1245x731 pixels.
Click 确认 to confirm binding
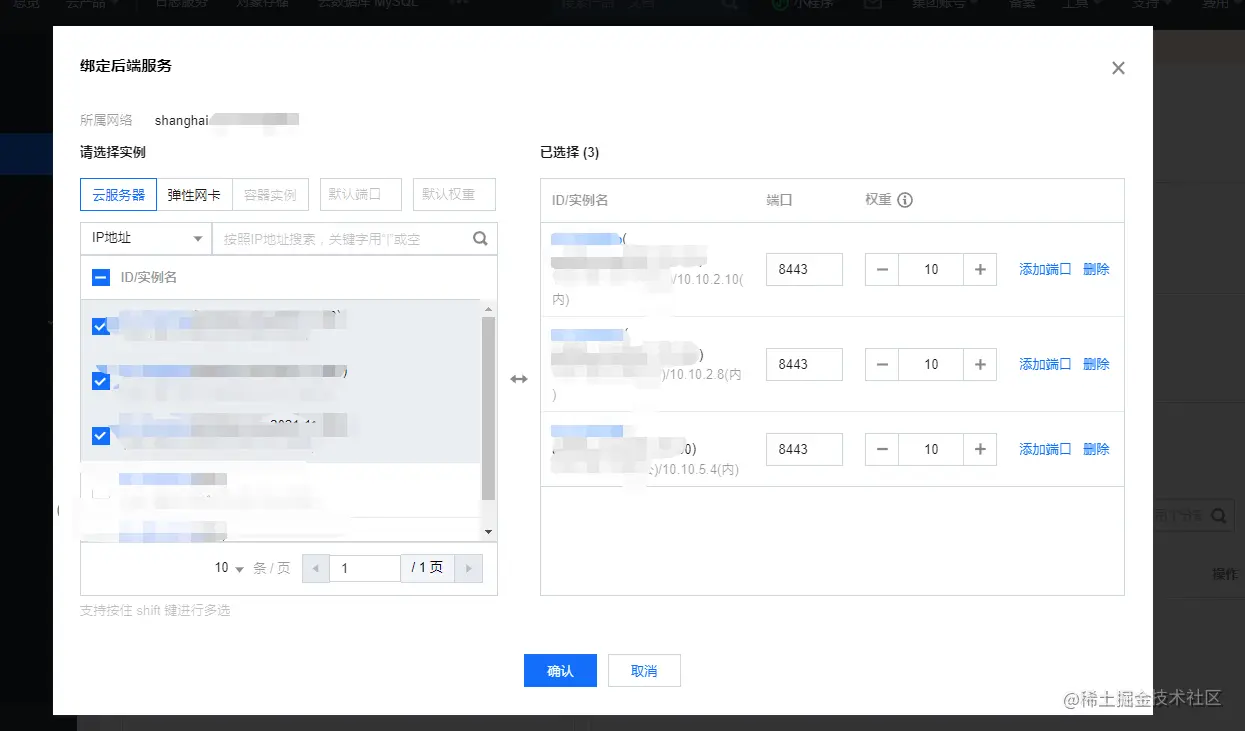tap(560, 671)
